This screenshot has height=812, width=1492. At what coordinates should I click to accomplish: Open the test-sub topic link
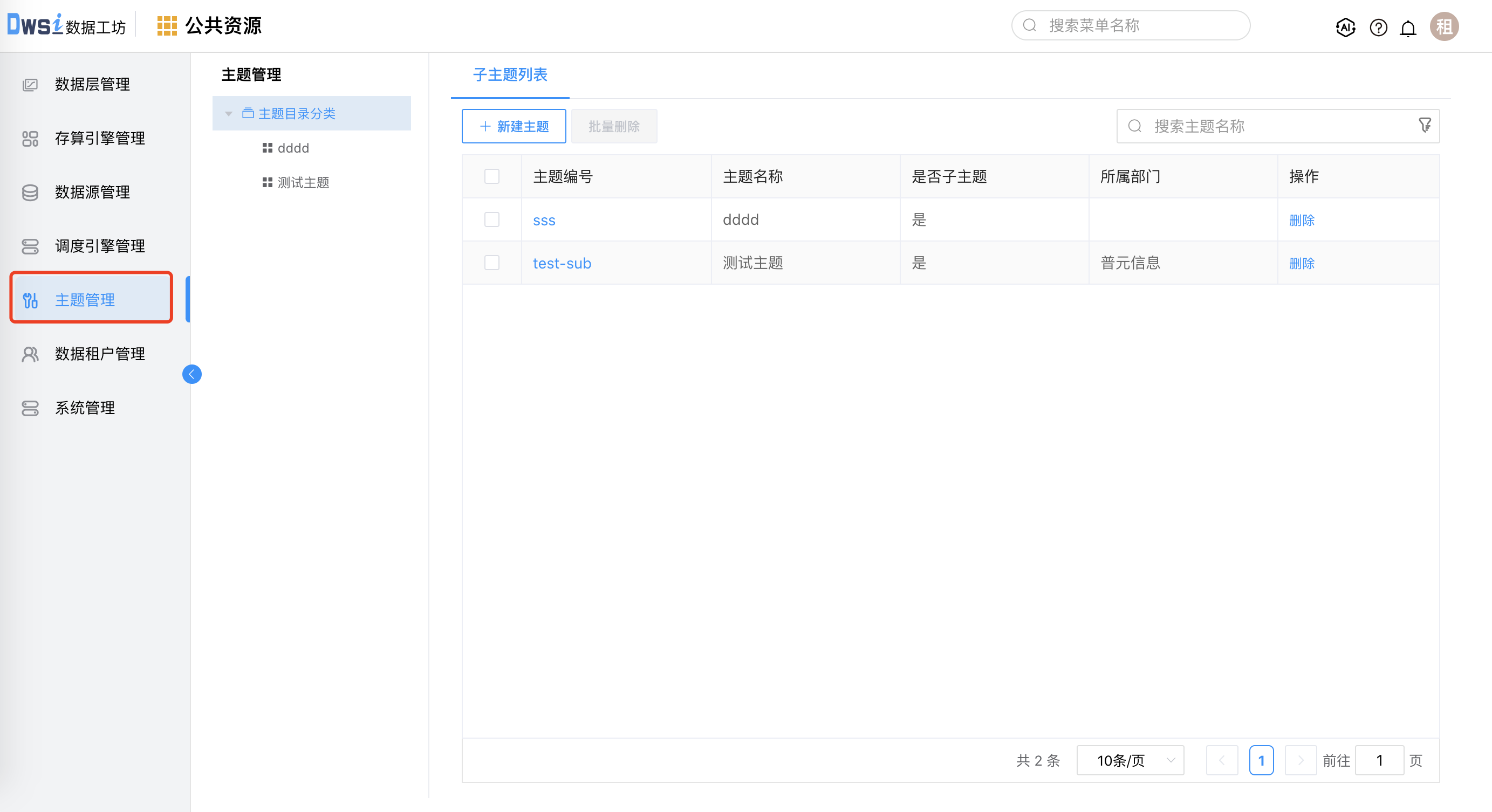(561, 263)
